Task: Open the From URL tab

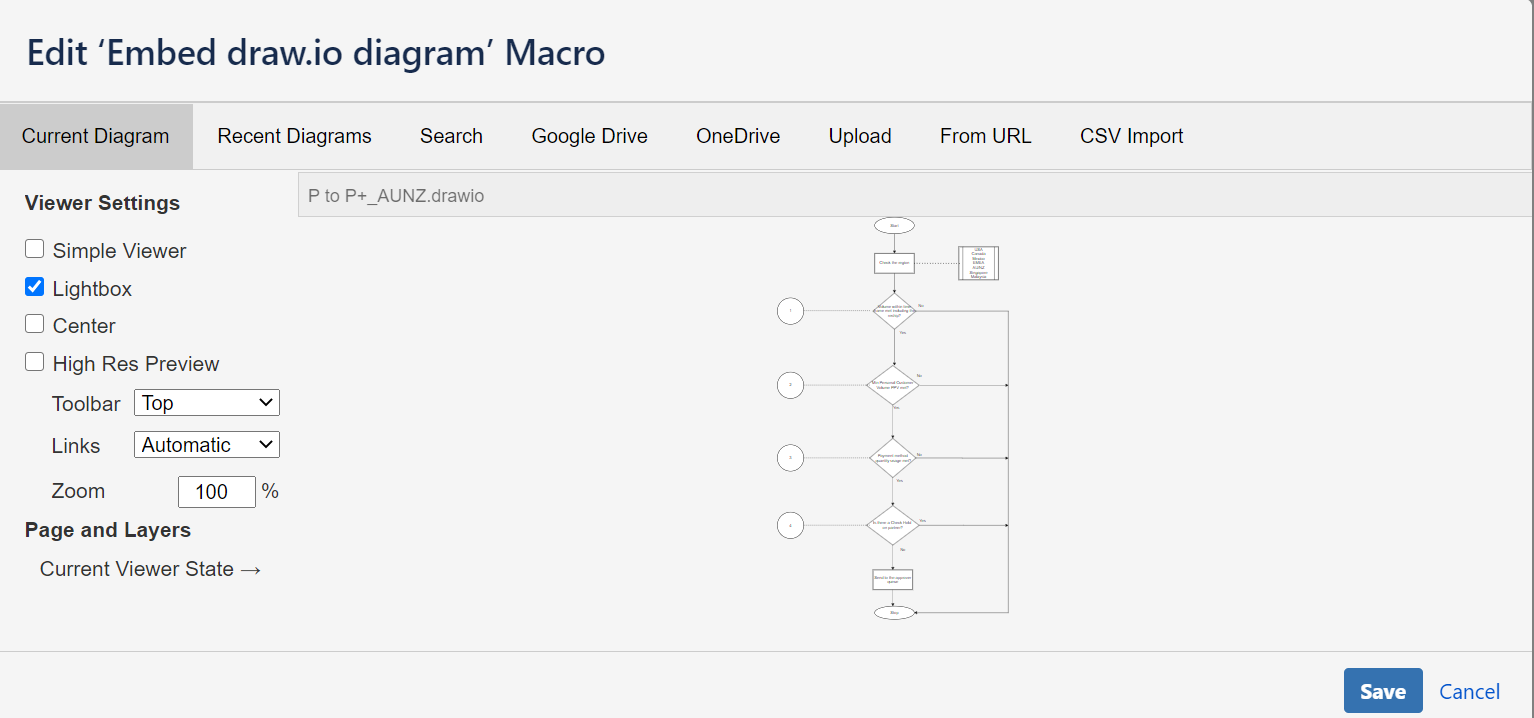Action: point(985,136)
